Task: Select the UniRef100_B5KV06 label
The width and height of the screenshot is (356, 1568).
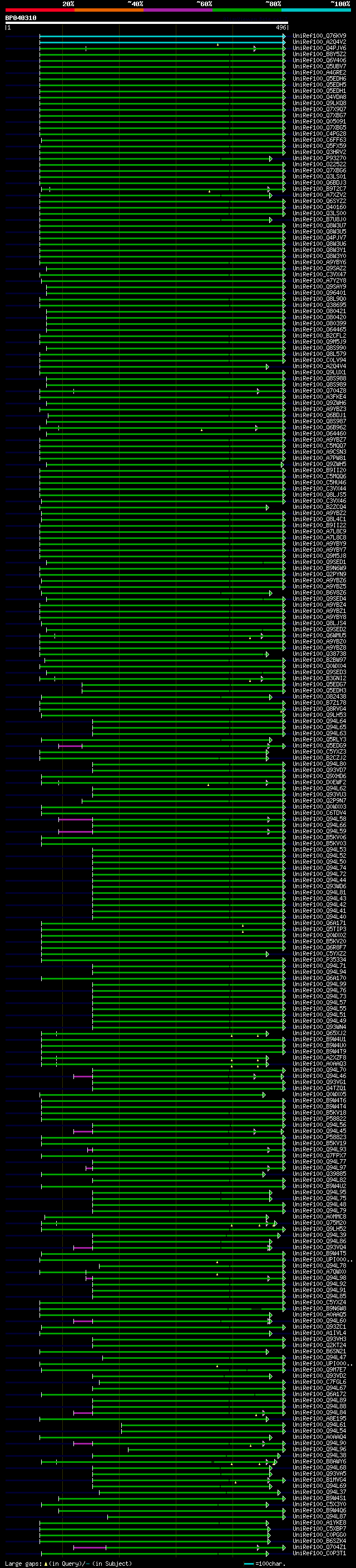Action: (319, 837)
